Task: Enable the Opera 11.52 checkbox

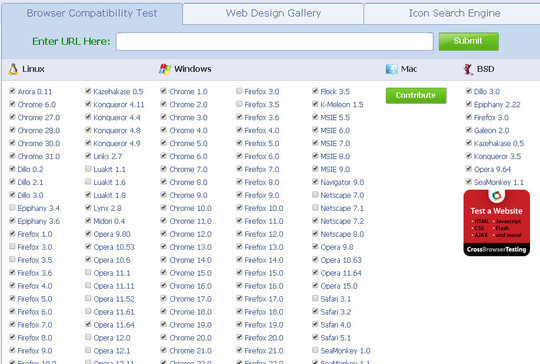Action: click(88, 298)
